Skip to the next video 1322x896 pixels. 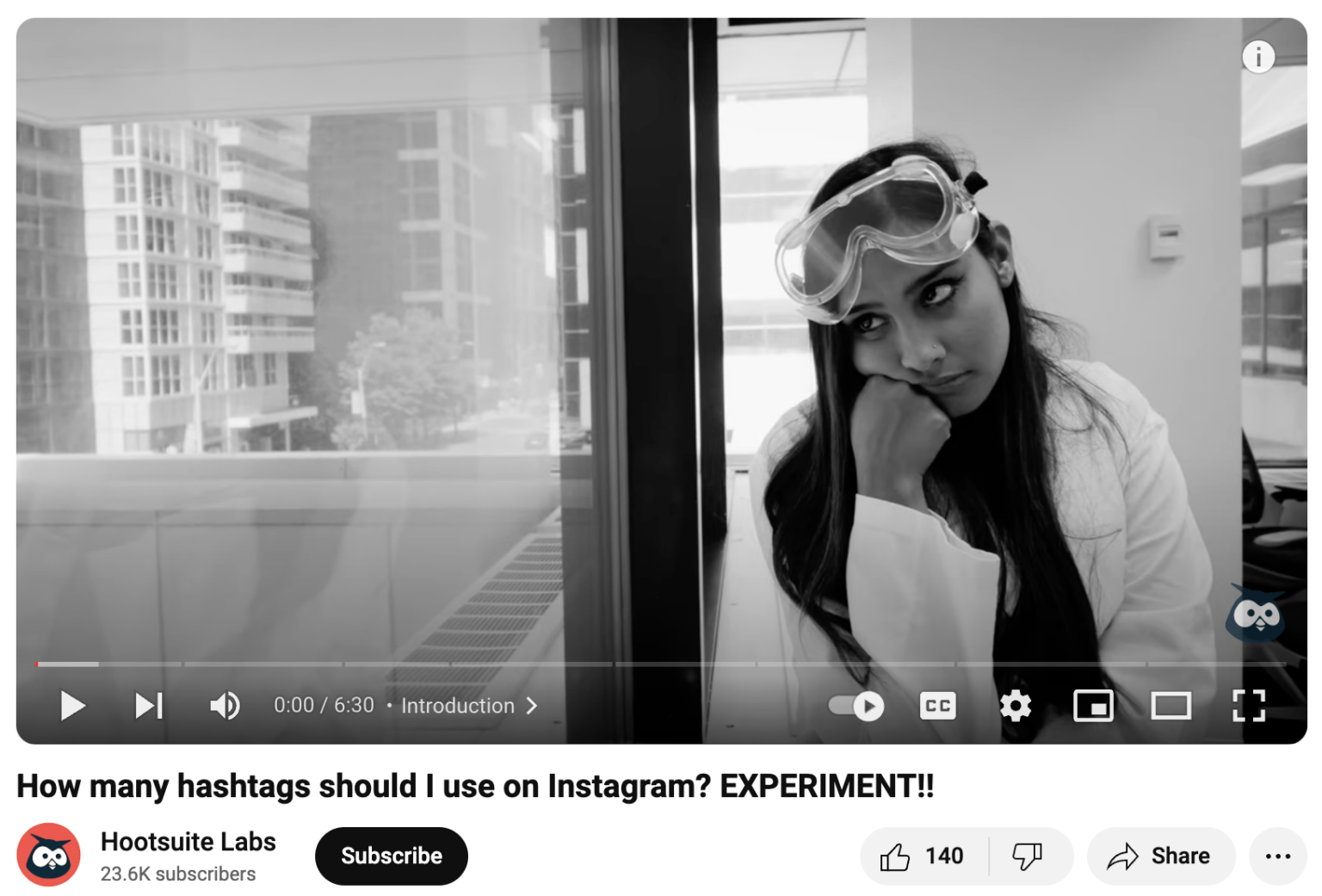click(149, 706)
